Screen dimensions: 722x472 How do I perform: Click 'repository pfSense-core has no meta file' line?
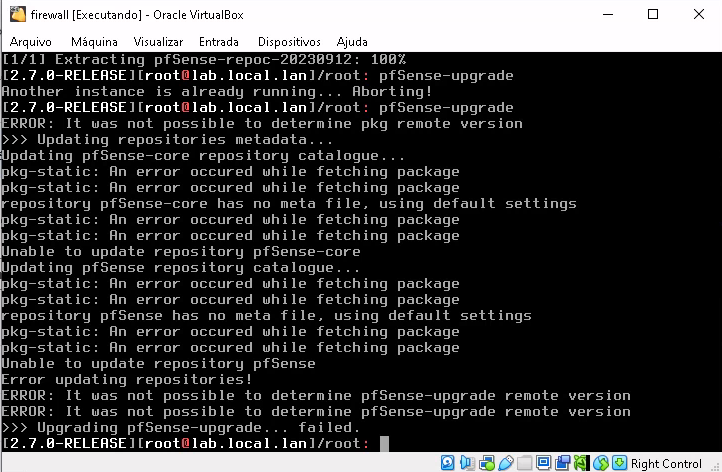(289, 204)
